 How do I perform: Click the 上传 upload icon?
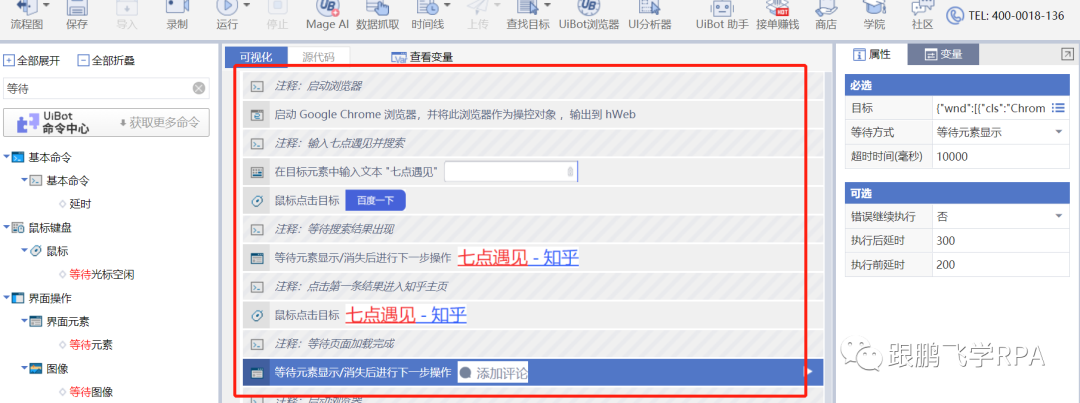coord(478,15)
